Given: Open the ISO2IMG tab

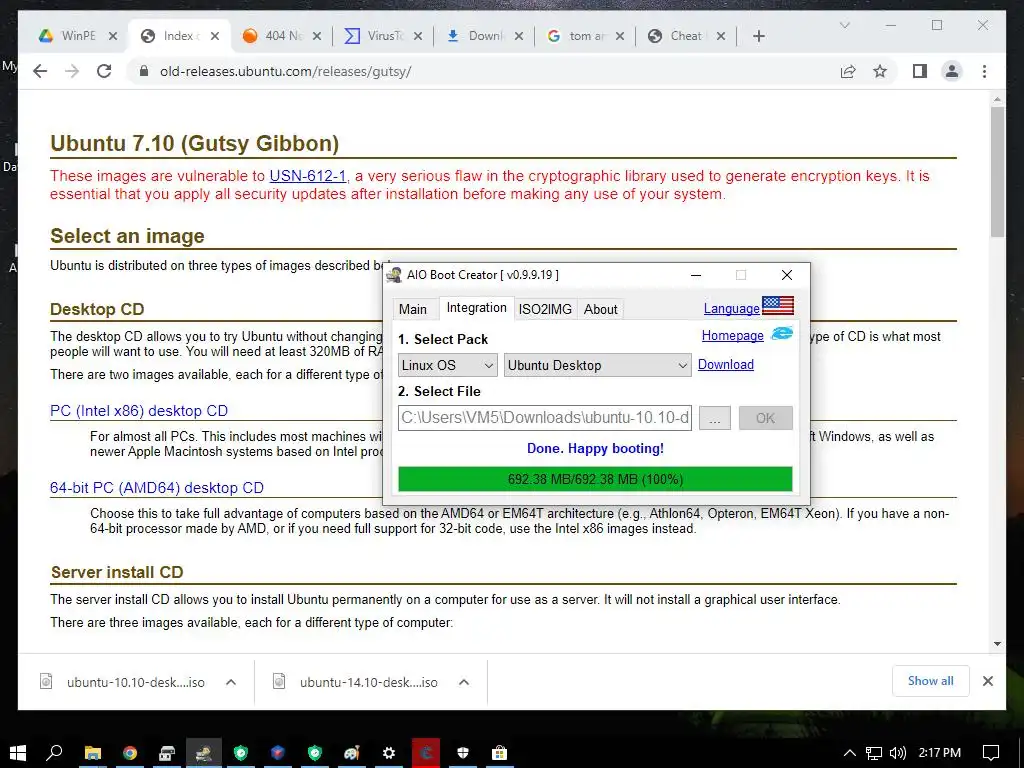Looking at the screenshot, I should [x=545, y=309].
